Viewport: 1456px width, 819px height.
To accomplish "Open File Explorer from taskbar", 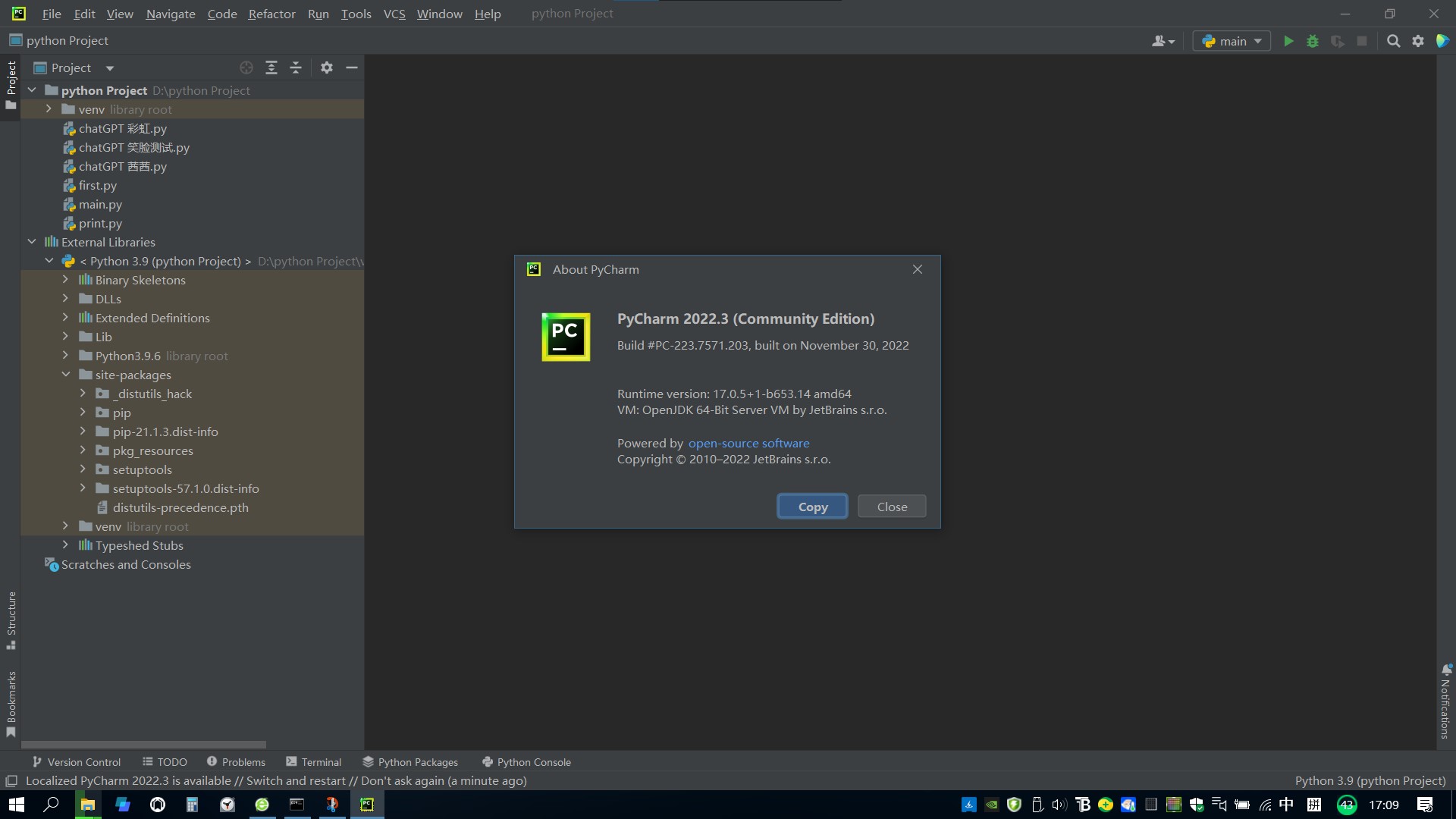I will click(87, 805).
